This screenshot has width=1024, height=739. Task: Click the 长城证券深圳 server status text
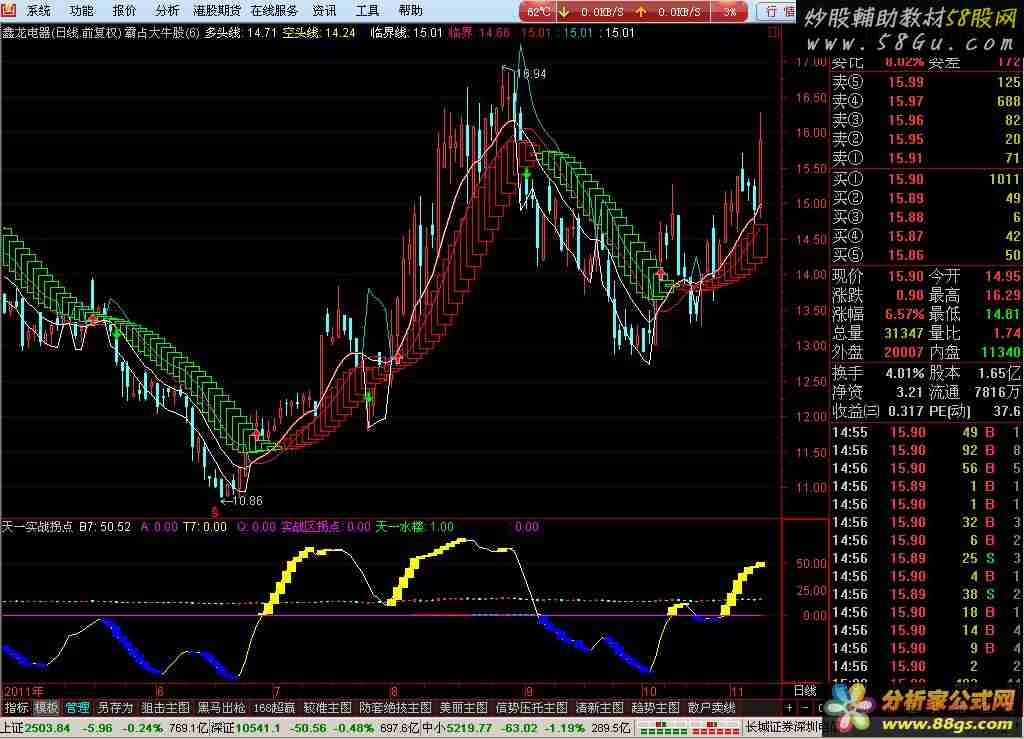tap(784, 727)
